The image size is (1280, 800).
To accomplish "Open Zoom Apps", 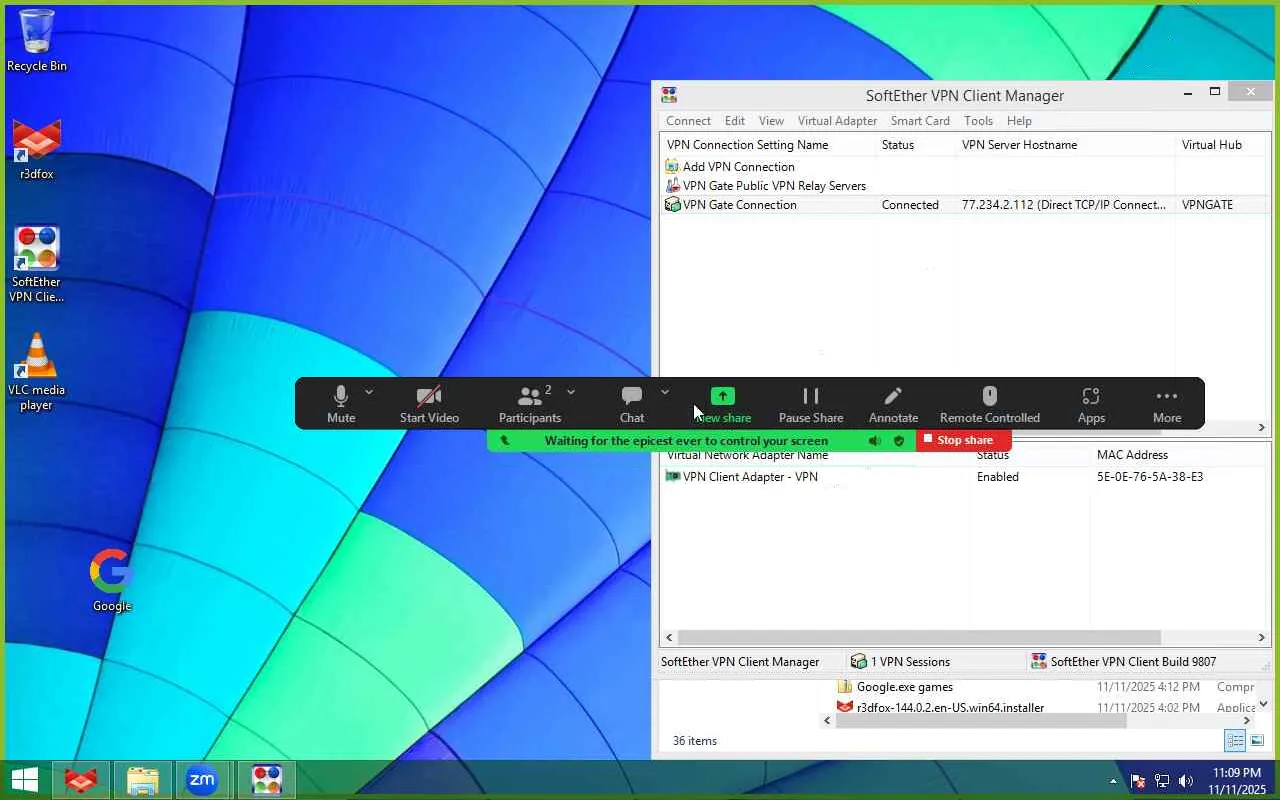I will [1091, 404].
